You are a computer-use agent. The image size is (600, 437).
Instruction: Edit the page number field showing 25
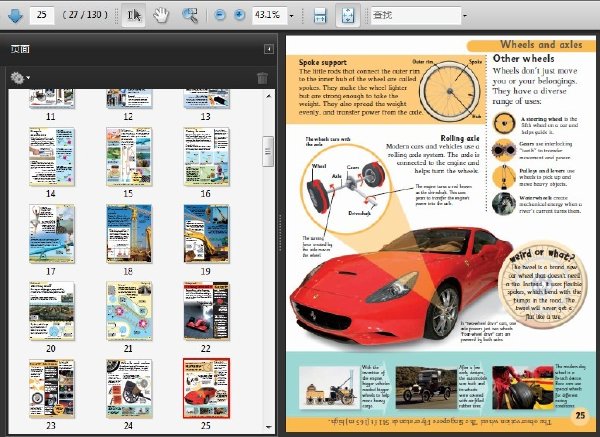(x=42, y=15)
